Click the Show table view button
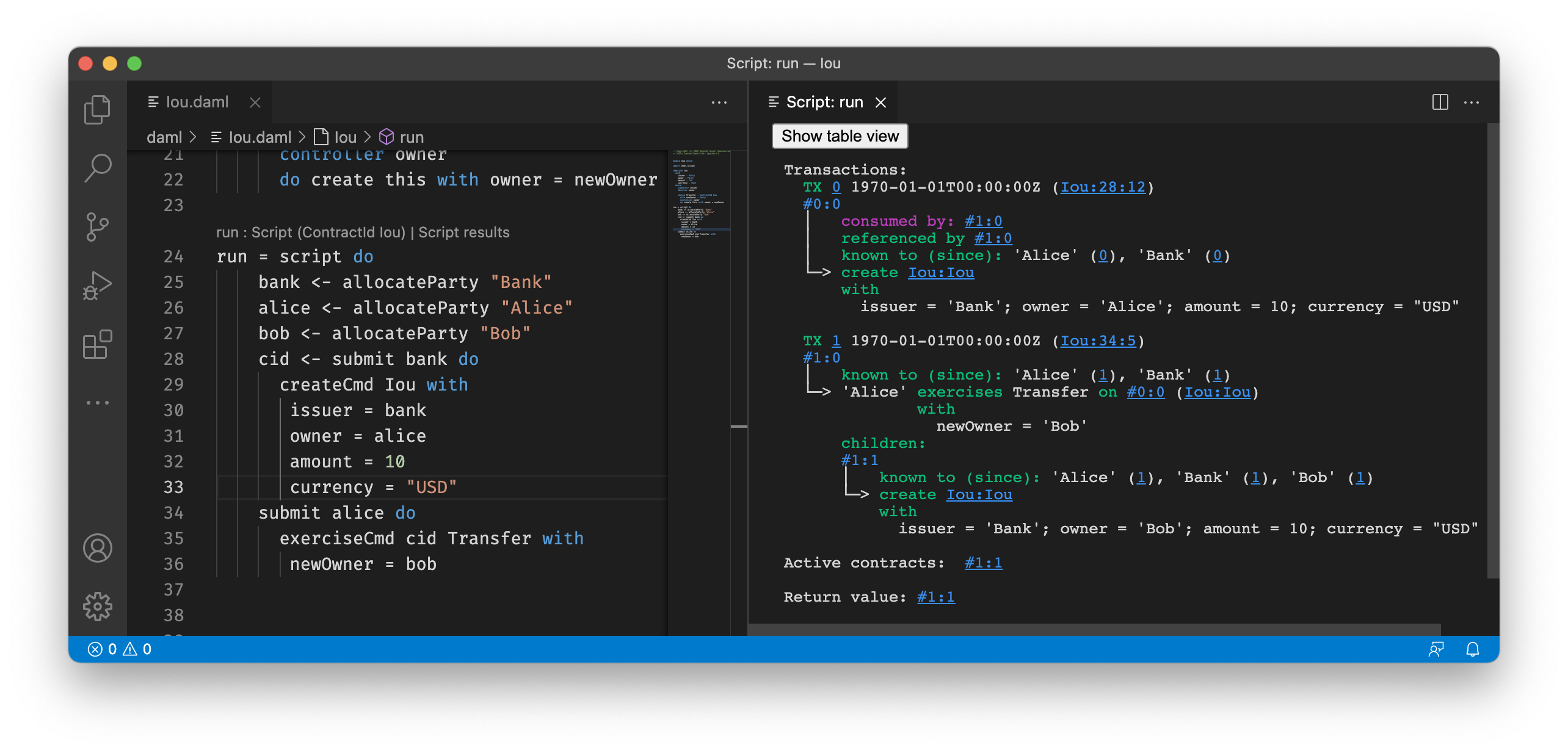Screen dimensions: 1568x753 tap(840, 136)
